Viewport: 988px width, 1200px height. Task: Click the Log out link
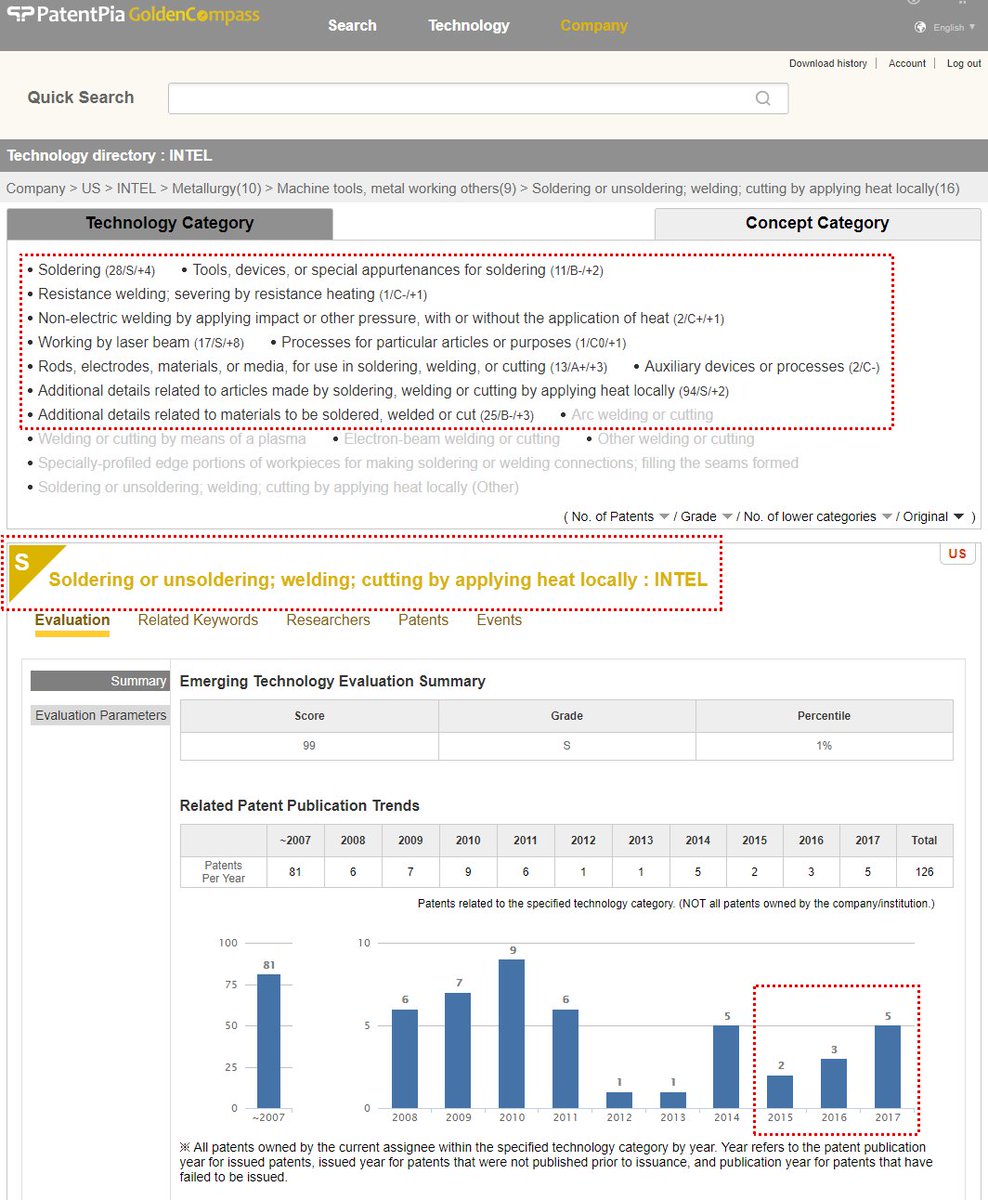(964, 63)
